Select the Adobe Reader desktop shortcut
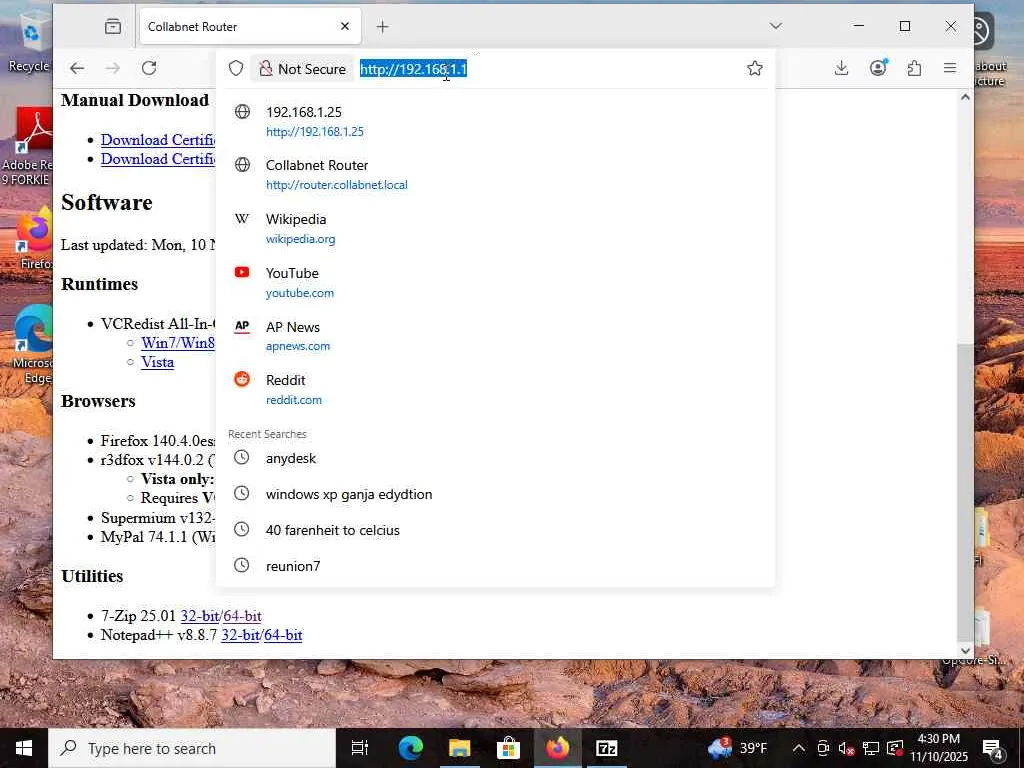1024x768 pixels. [27, 147]
